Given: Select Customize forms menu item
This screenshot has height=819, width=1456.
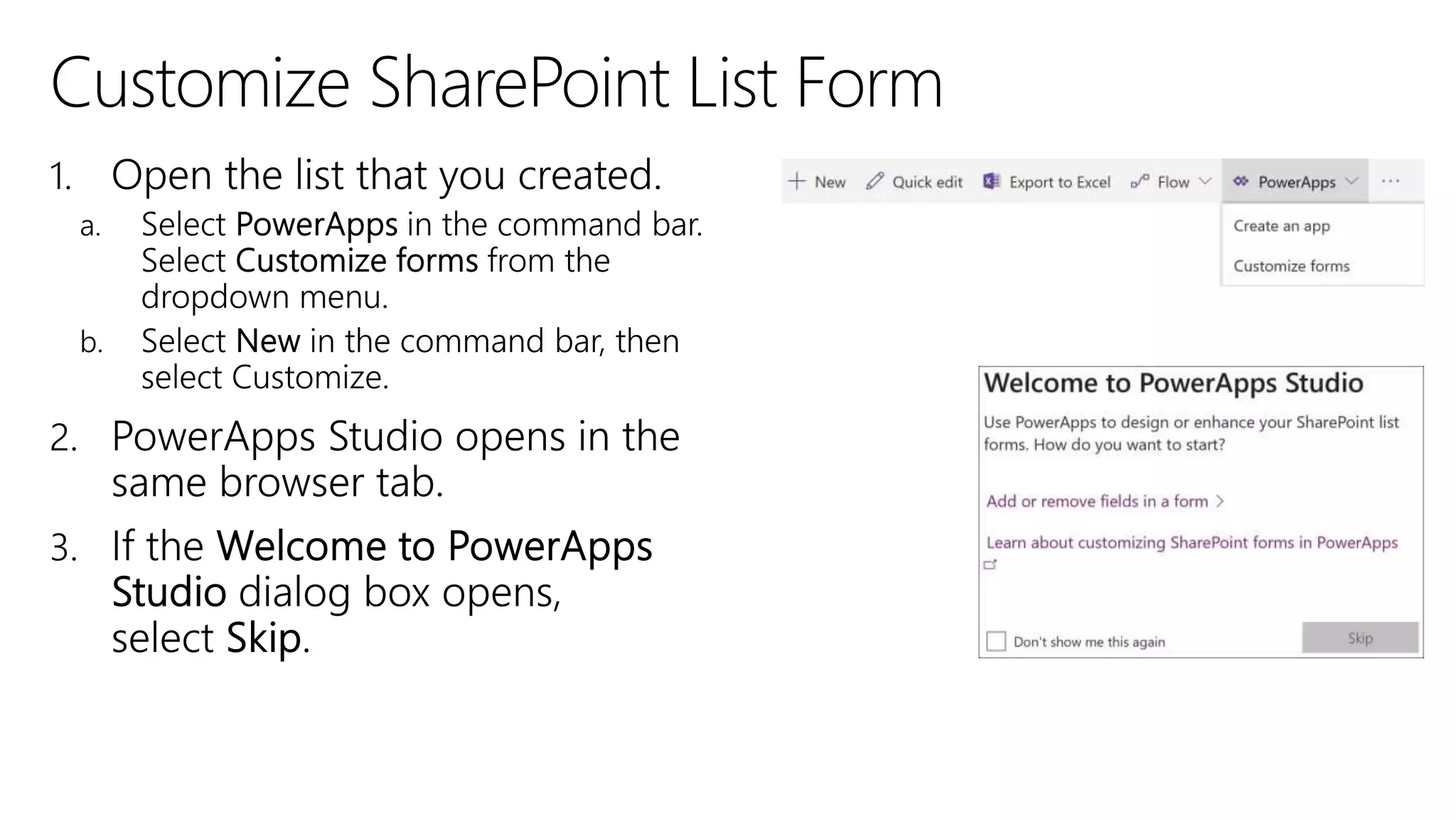Looking at the screenshot, I should 1291,266.
